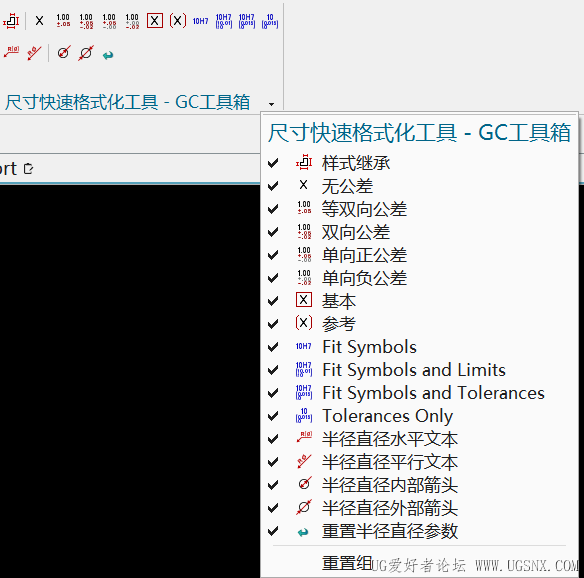Click reset radius diameter teal arrow toolbar icon
Viewport: 584px width, 578px height.
click(108, 55)
